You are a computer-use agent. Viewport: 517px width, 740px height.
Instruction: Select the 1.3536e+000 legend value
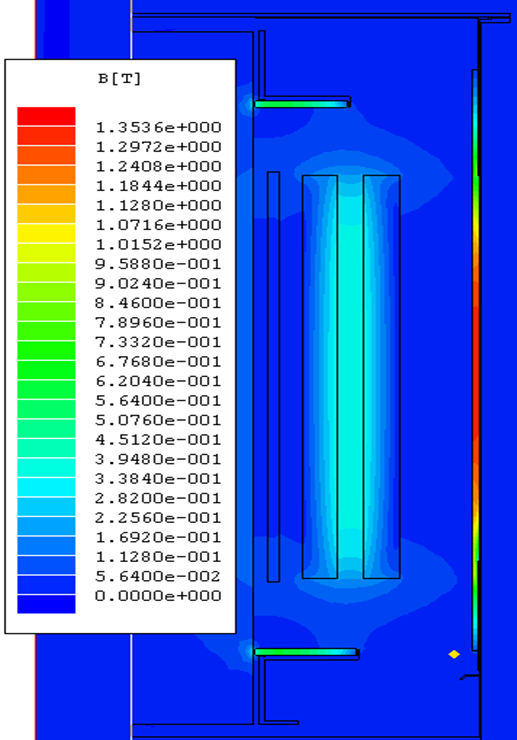pyautogui.click(x=159, y=127)
